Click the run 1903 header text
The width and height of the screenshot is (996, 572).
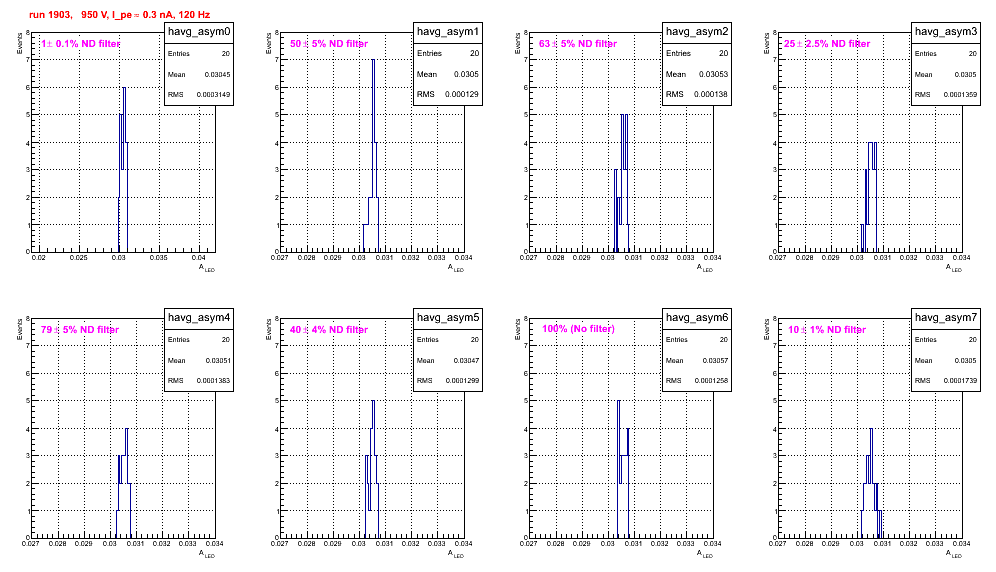click(119, 15)
